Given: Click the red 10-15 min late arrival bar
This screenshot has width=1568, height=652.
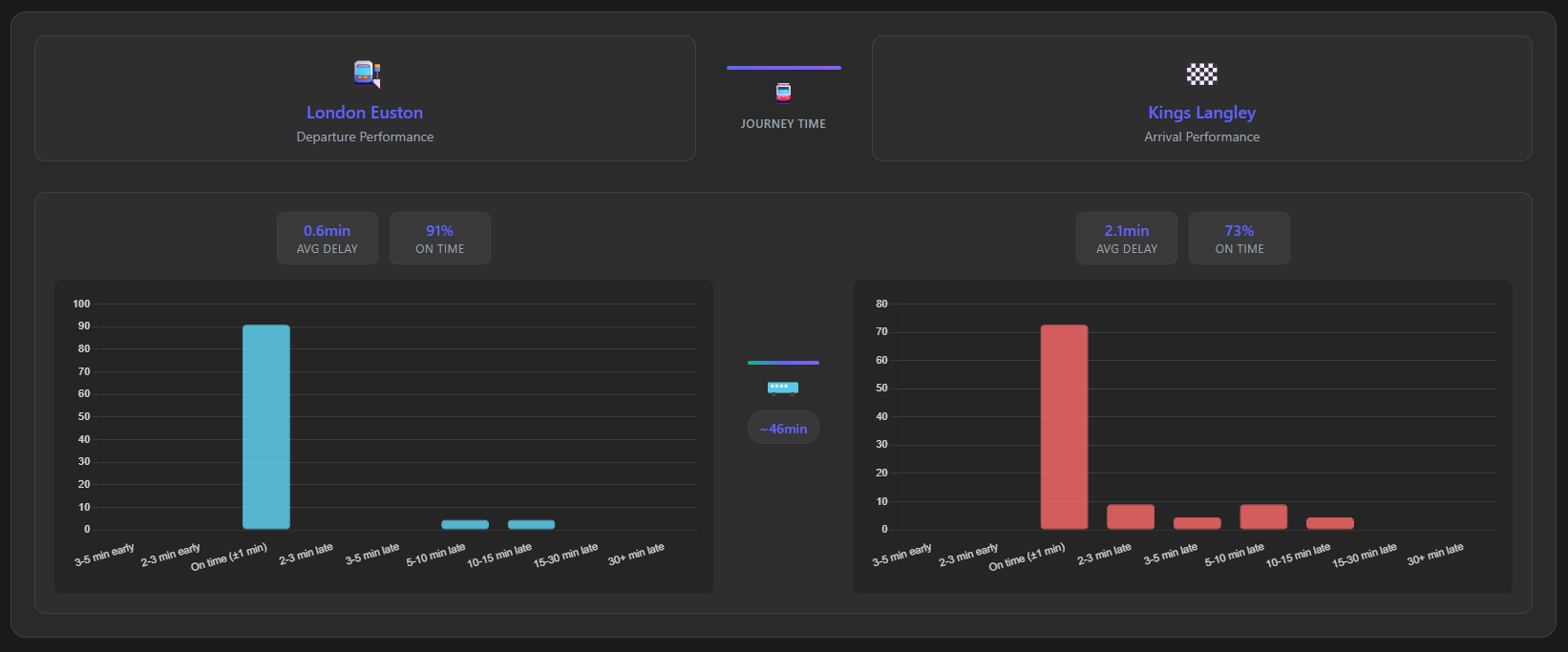Looking at the screenshot, I should (1329, 523).
